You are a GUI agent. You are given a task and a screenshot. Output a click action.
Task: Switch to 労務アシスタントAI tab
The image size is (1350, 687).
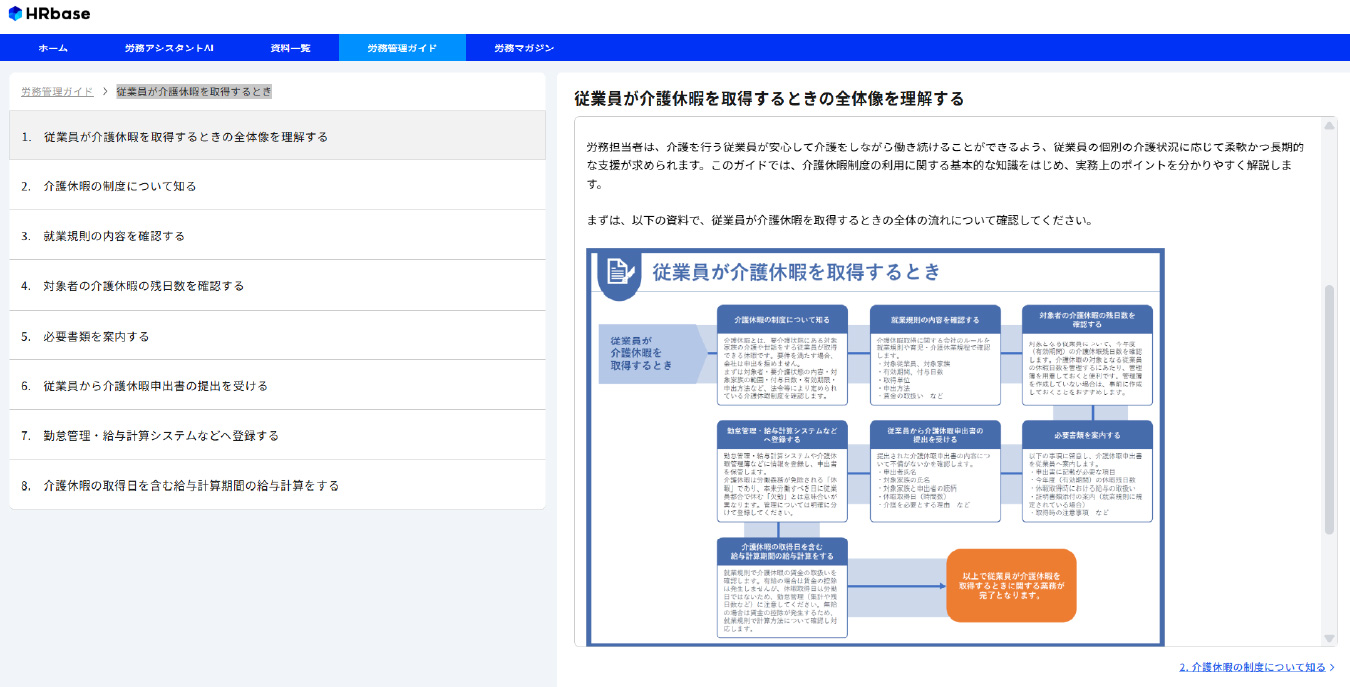pyautogui.click(x=169, y=48)
